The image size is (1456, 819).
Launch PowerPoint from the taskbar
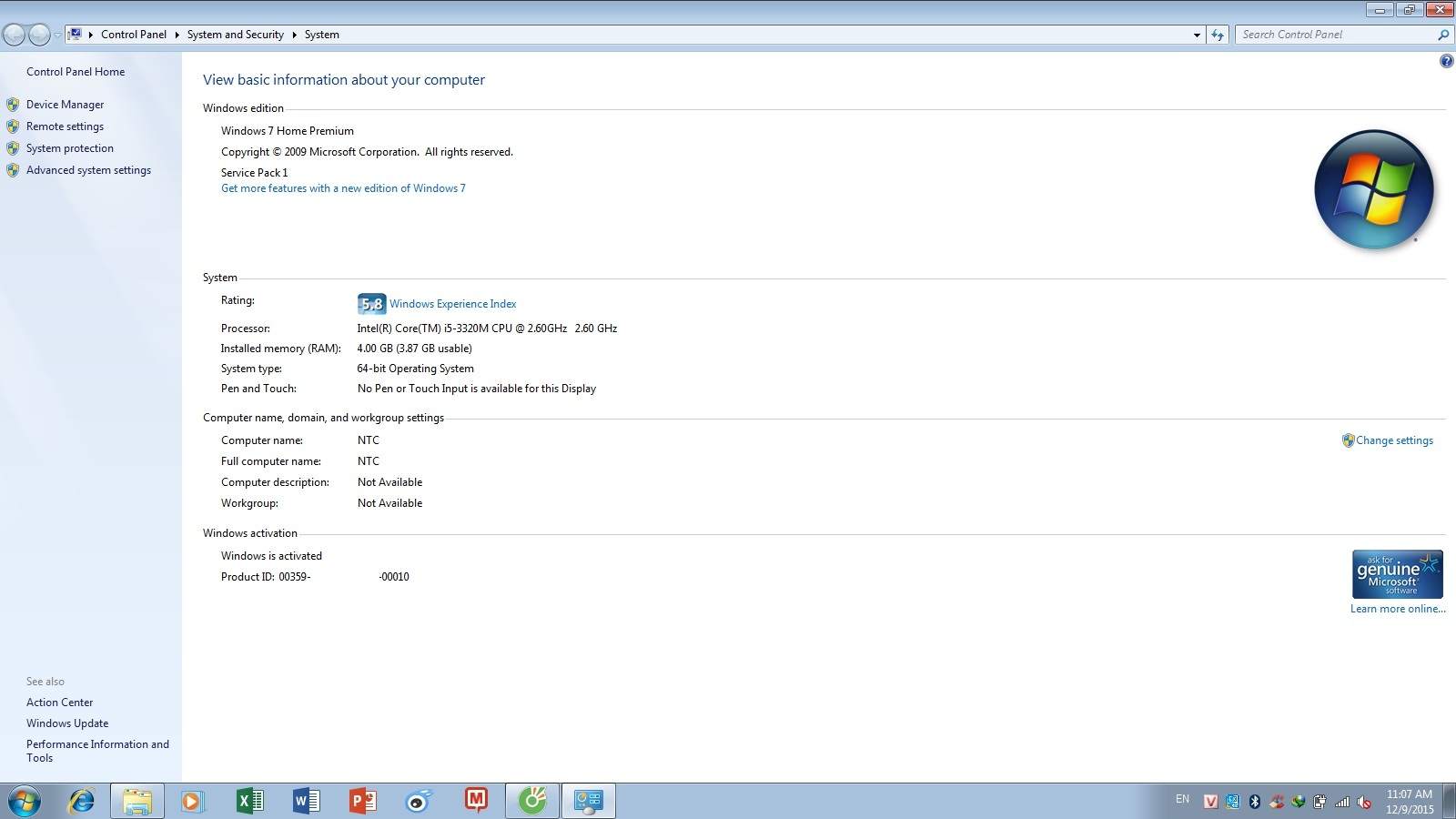pos(362,801)
